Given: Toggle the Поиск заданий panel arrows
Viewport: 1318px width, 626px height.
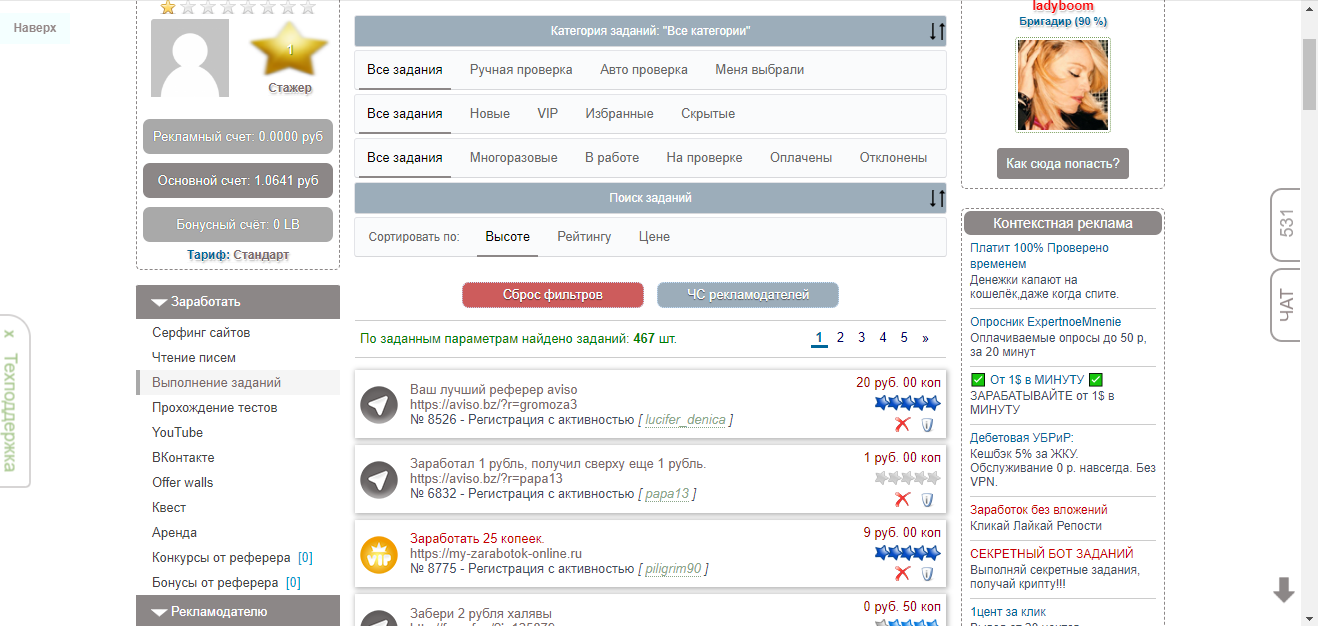Looking at the screenshot, I should [x=936, y=198].
